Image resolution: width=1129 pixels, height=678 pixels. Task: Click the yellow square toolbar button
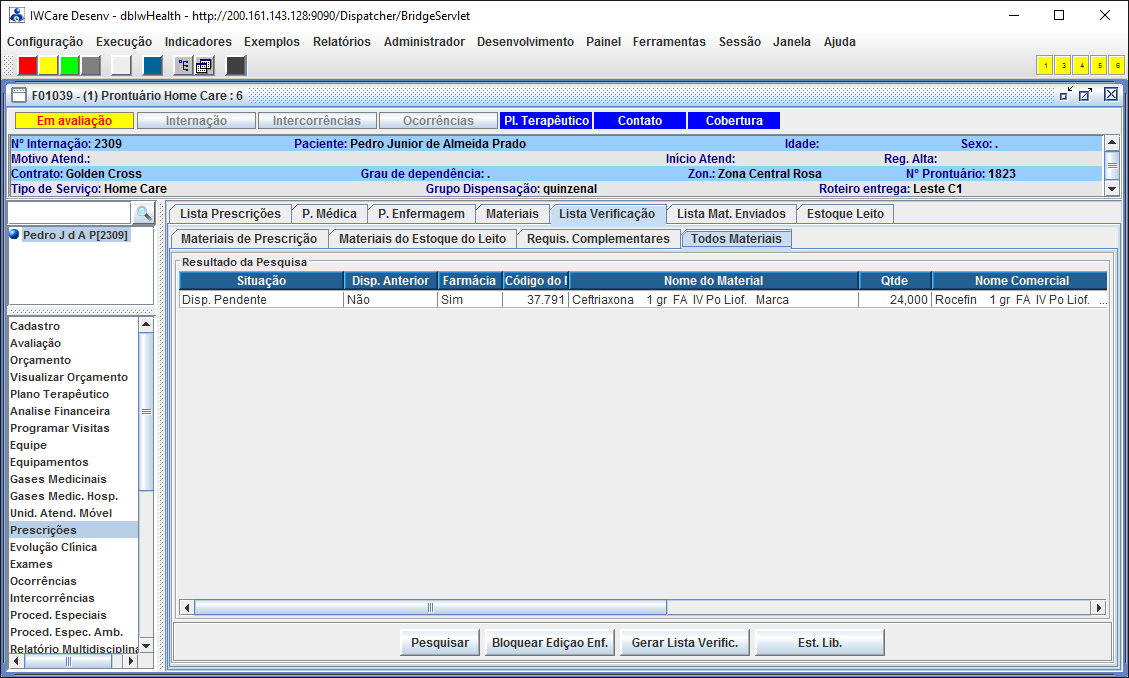48,65
